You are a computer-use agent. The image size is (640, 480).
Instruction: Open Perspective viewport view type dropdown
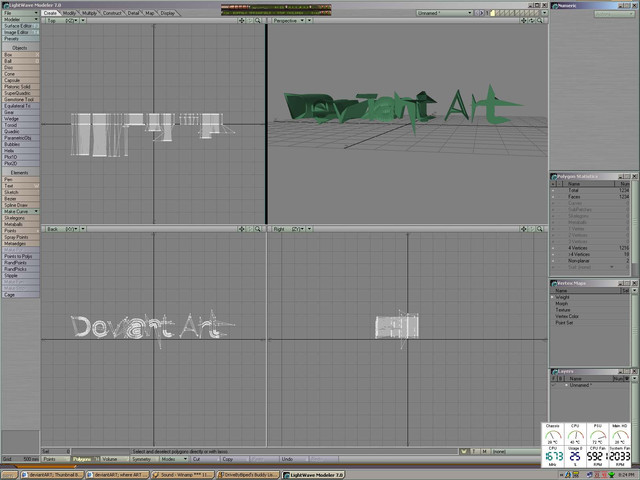point(289,20)
